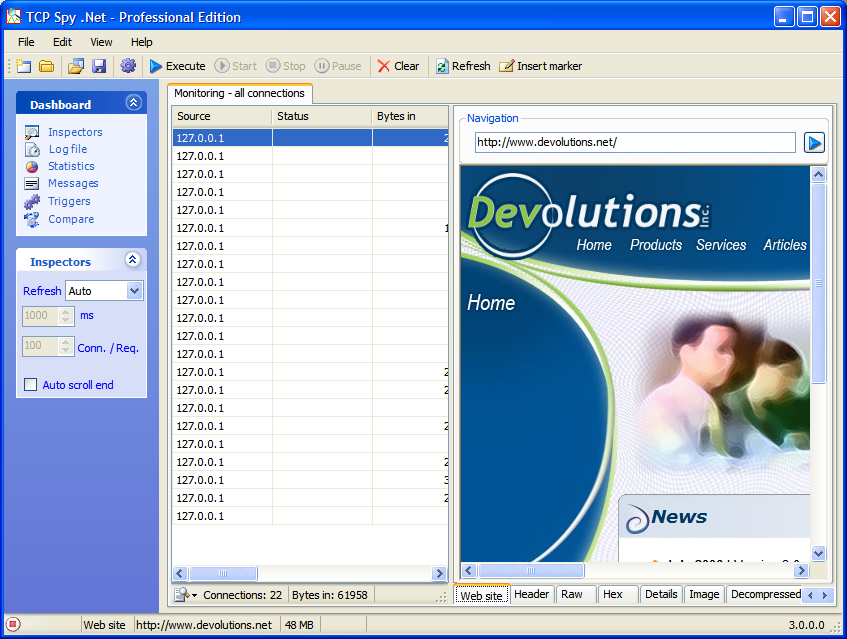Click Articles on the Devolutions page
This screenshot has height=639, width=847.
point(785,245)
